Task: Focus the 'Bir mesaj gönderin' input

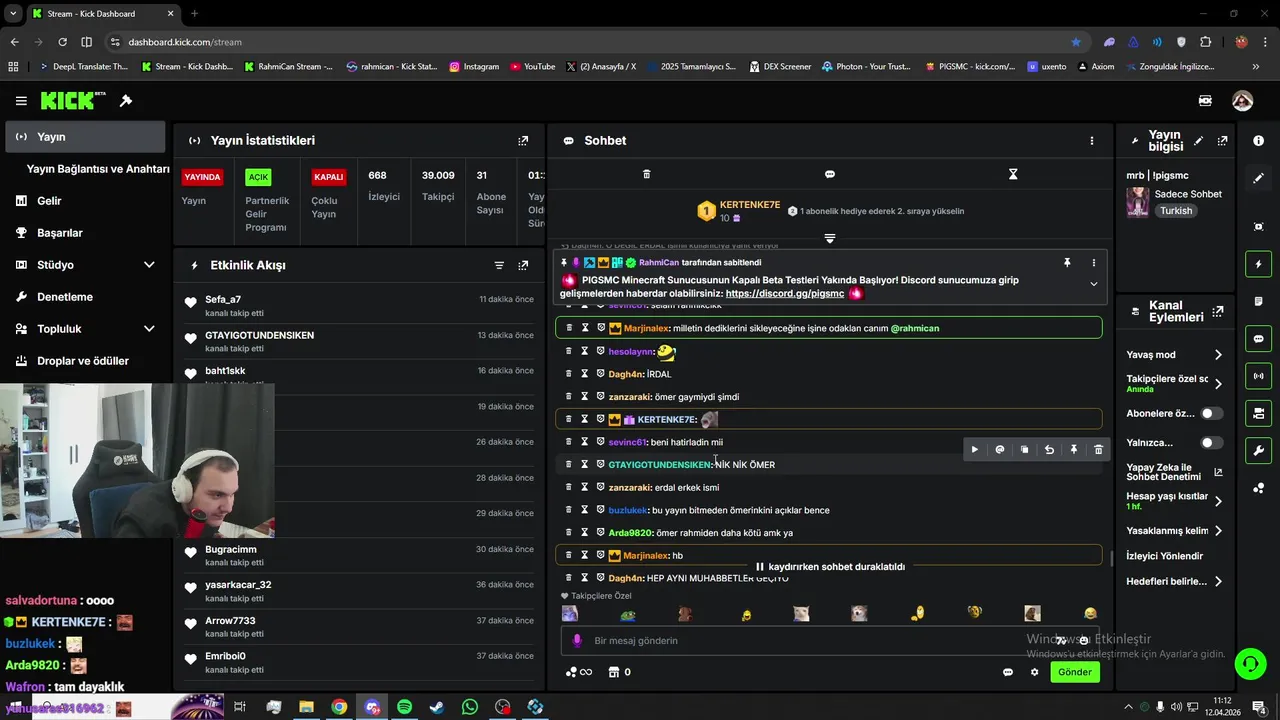Action: 820,641
